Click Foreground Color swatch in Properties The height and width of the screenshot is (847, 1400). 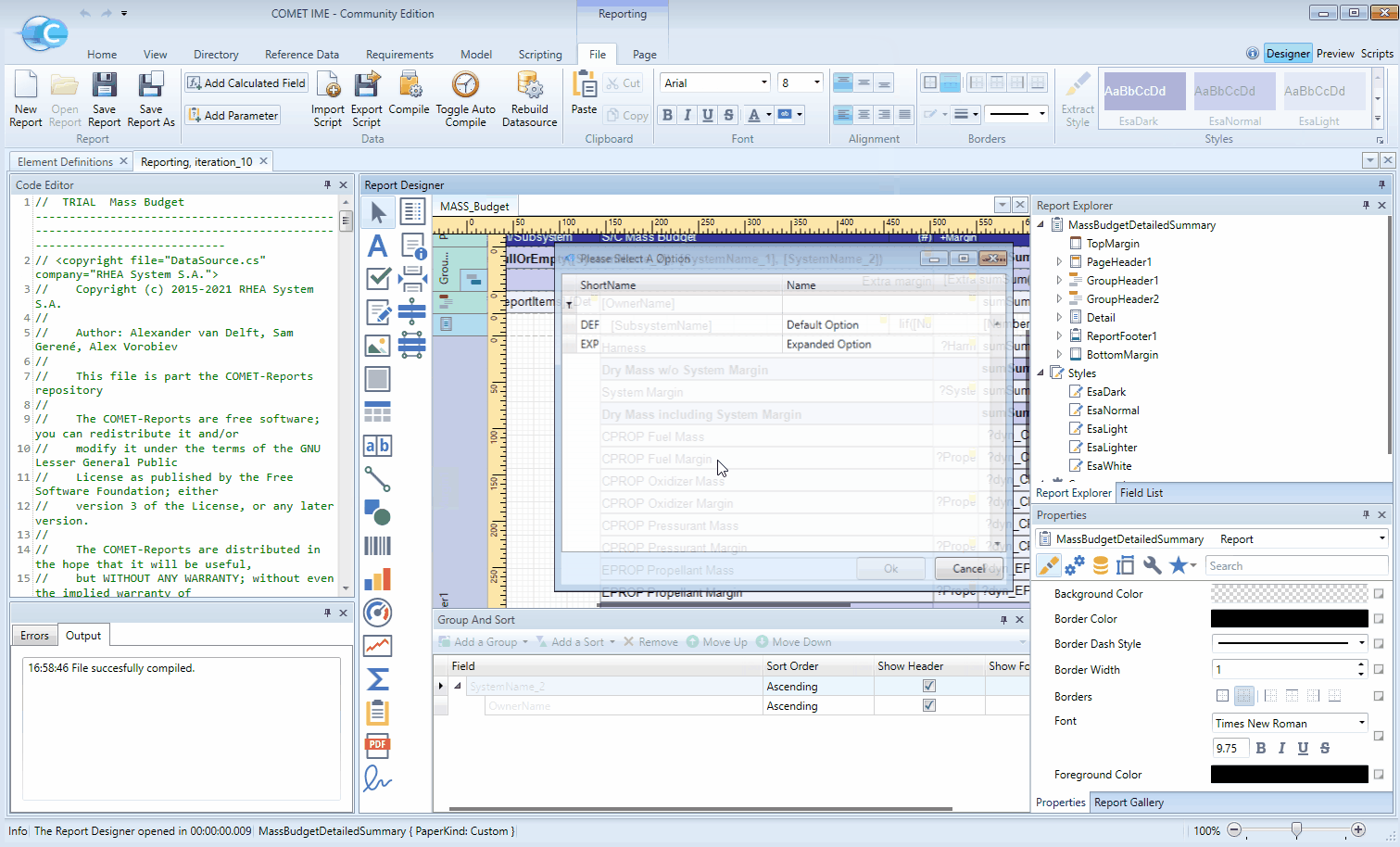[x=1289, y=774]
